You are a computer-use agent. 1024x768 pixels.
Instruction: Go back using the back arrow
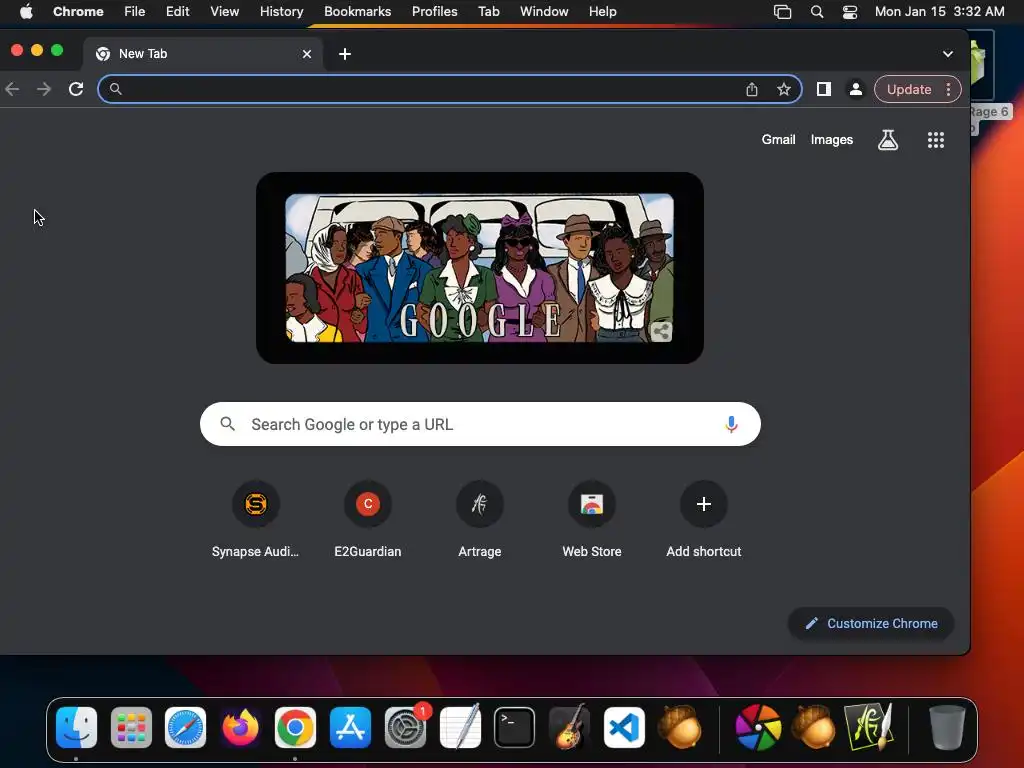click(x=12, y=89)
